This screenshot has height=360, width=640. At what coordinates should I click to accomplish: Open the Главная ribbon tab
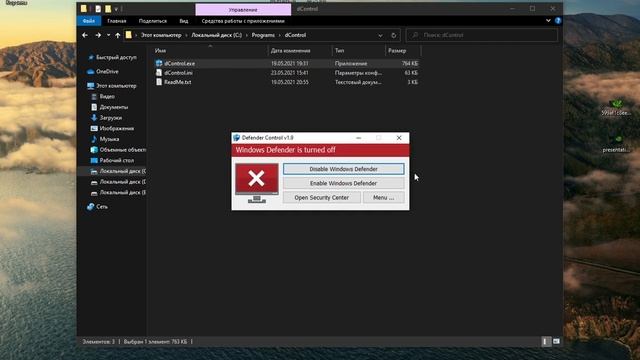coord(117,21)
